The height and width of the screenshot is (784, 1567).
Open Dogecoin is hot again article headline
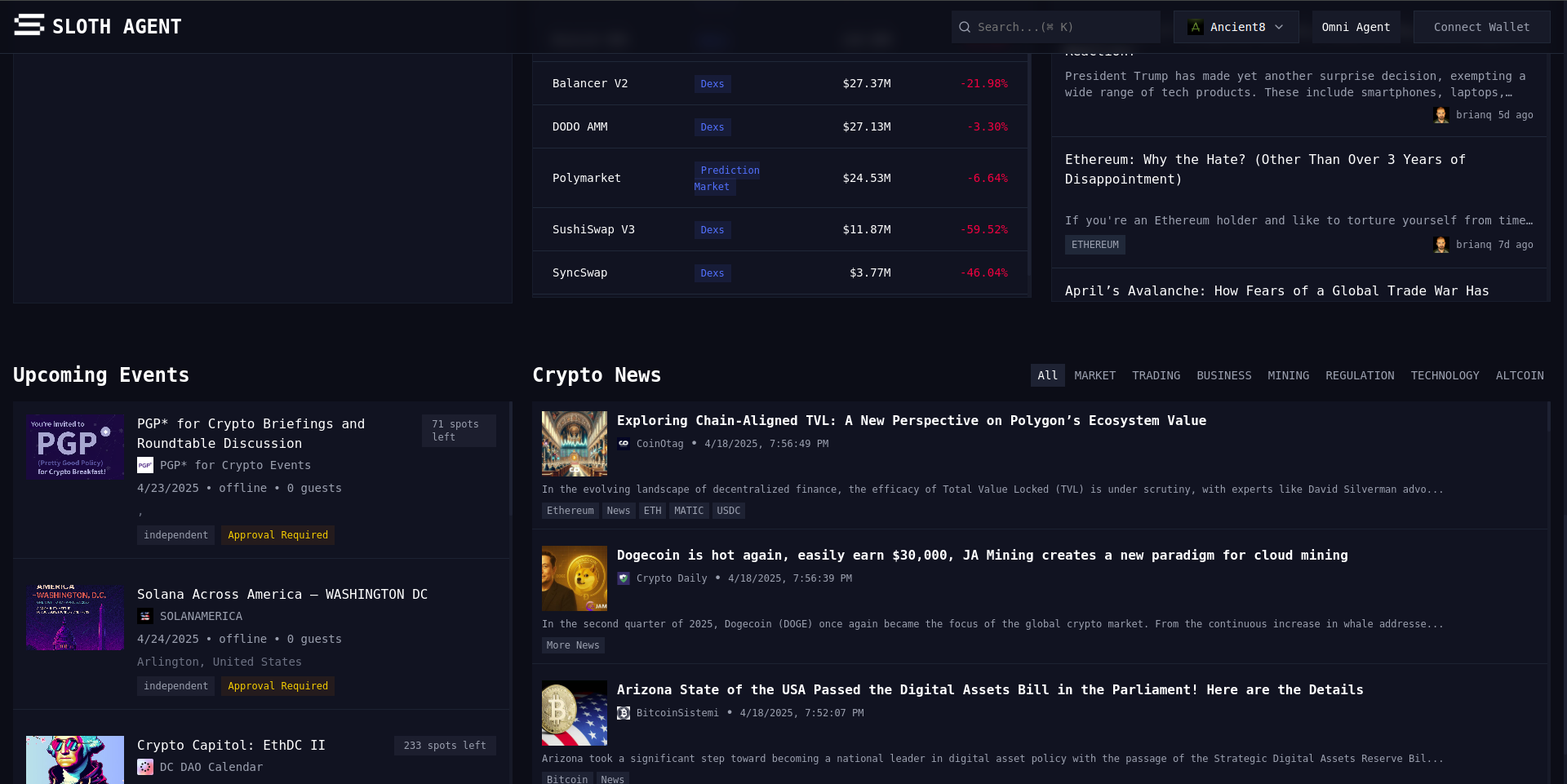tap(983, 556)
